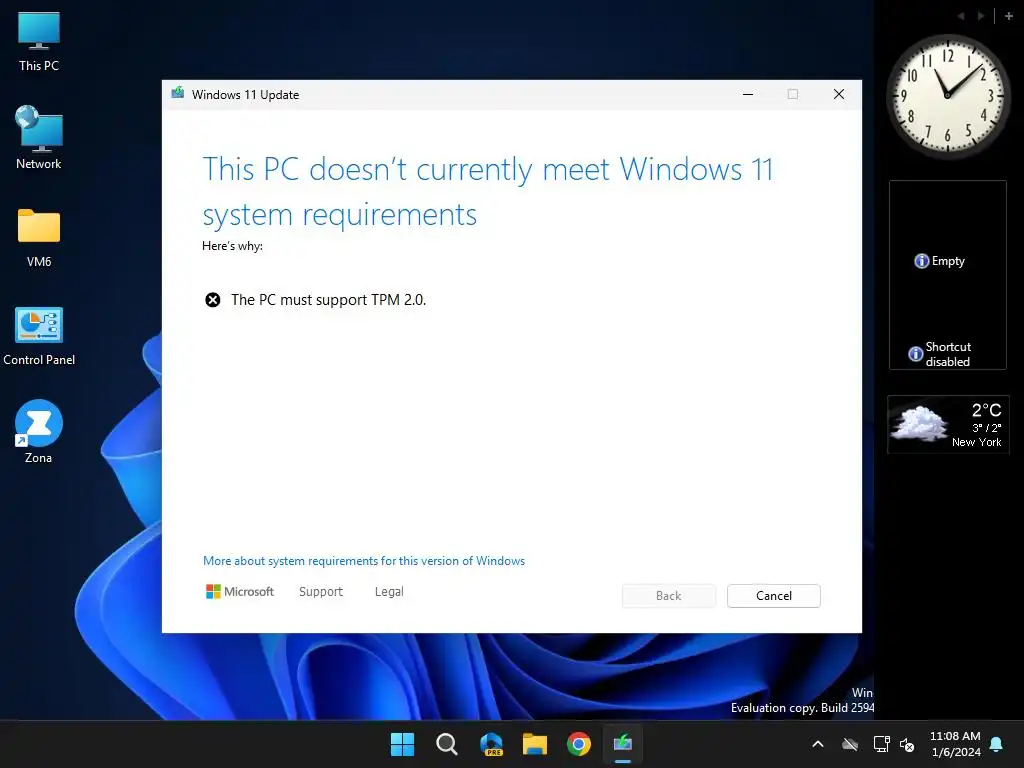
Task: Close the Windows 11 Update window
Action: tap(839, 94)
